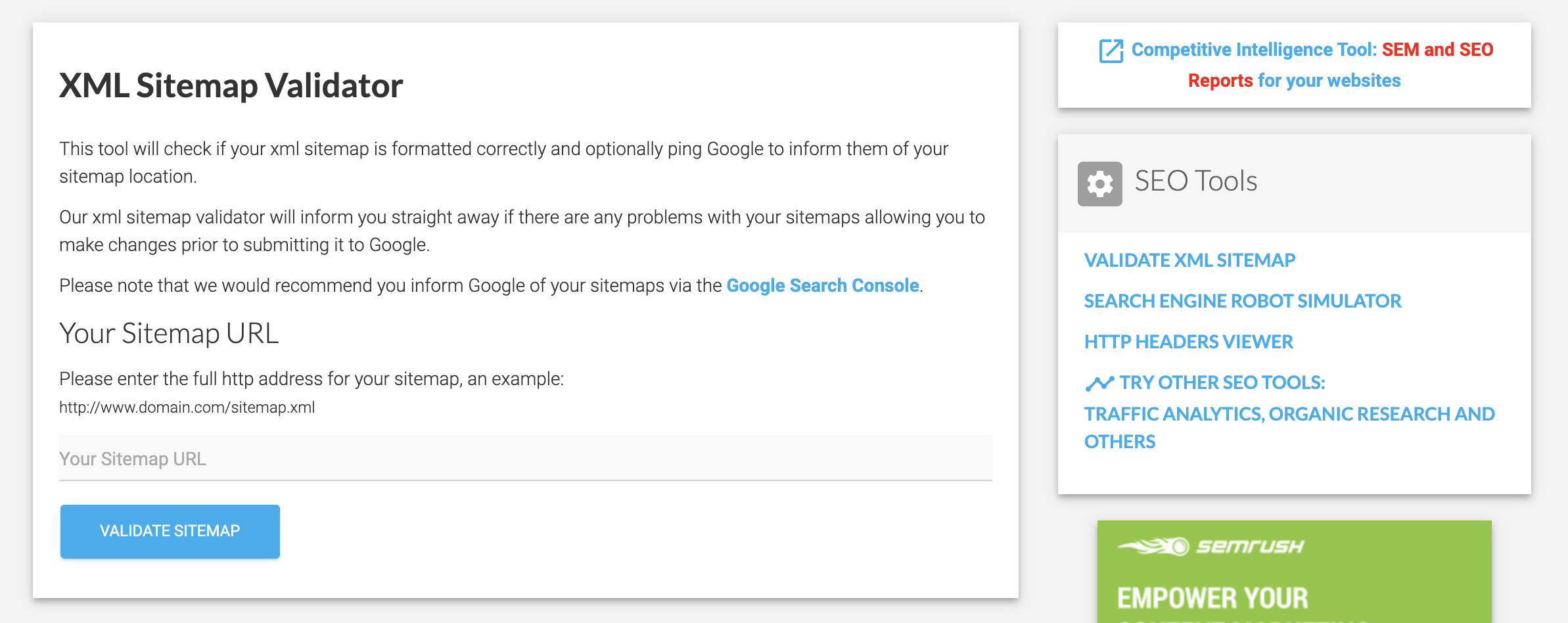Open Search Engine Robot Simulator link
The height and width of the screenshot is (623, 1568).
[x=1242, y=302]
